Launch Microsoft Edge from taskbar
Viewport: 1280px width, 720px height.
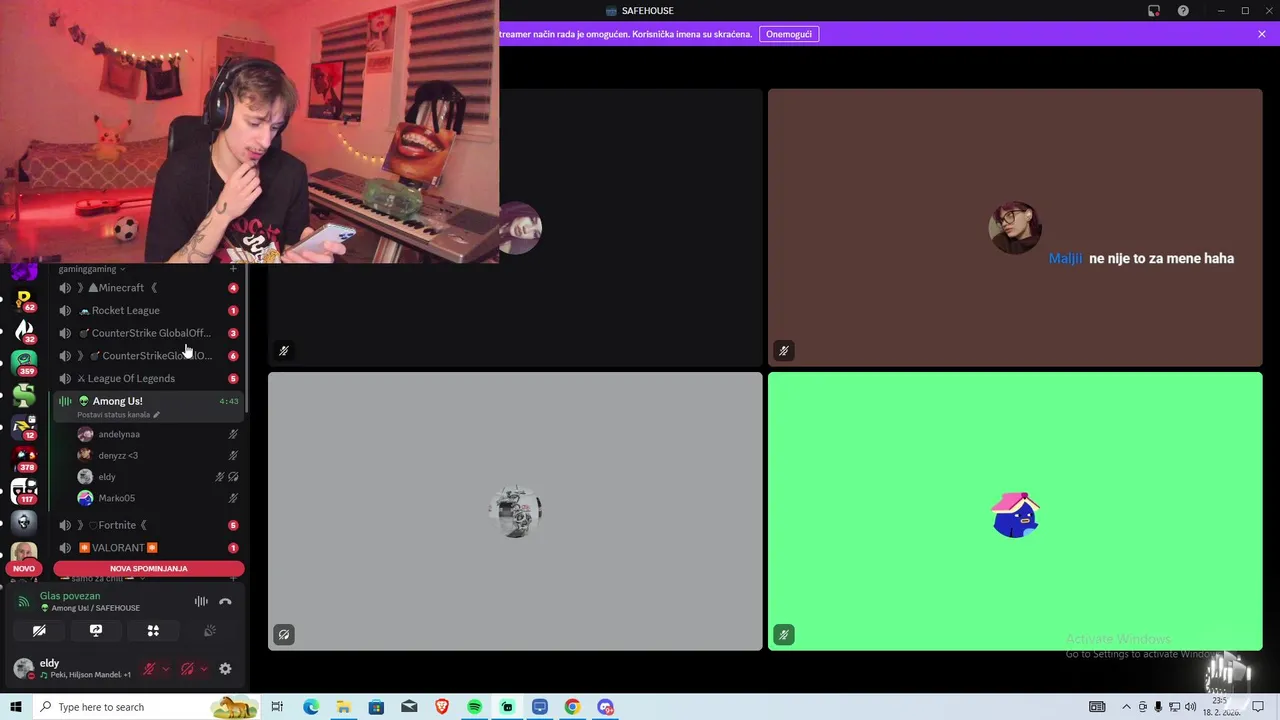tap(311, 707)
